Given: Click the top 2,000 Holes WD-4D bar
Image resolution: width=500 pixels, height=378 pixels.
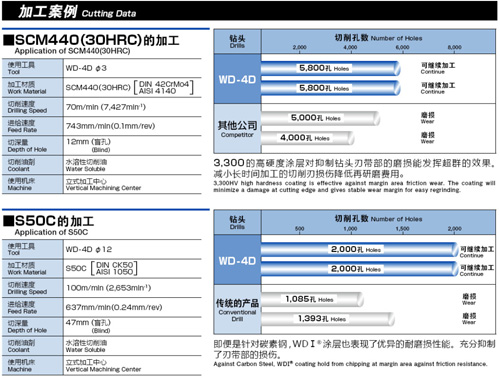Looking at the screenshot, I should (x=360, y=250).
